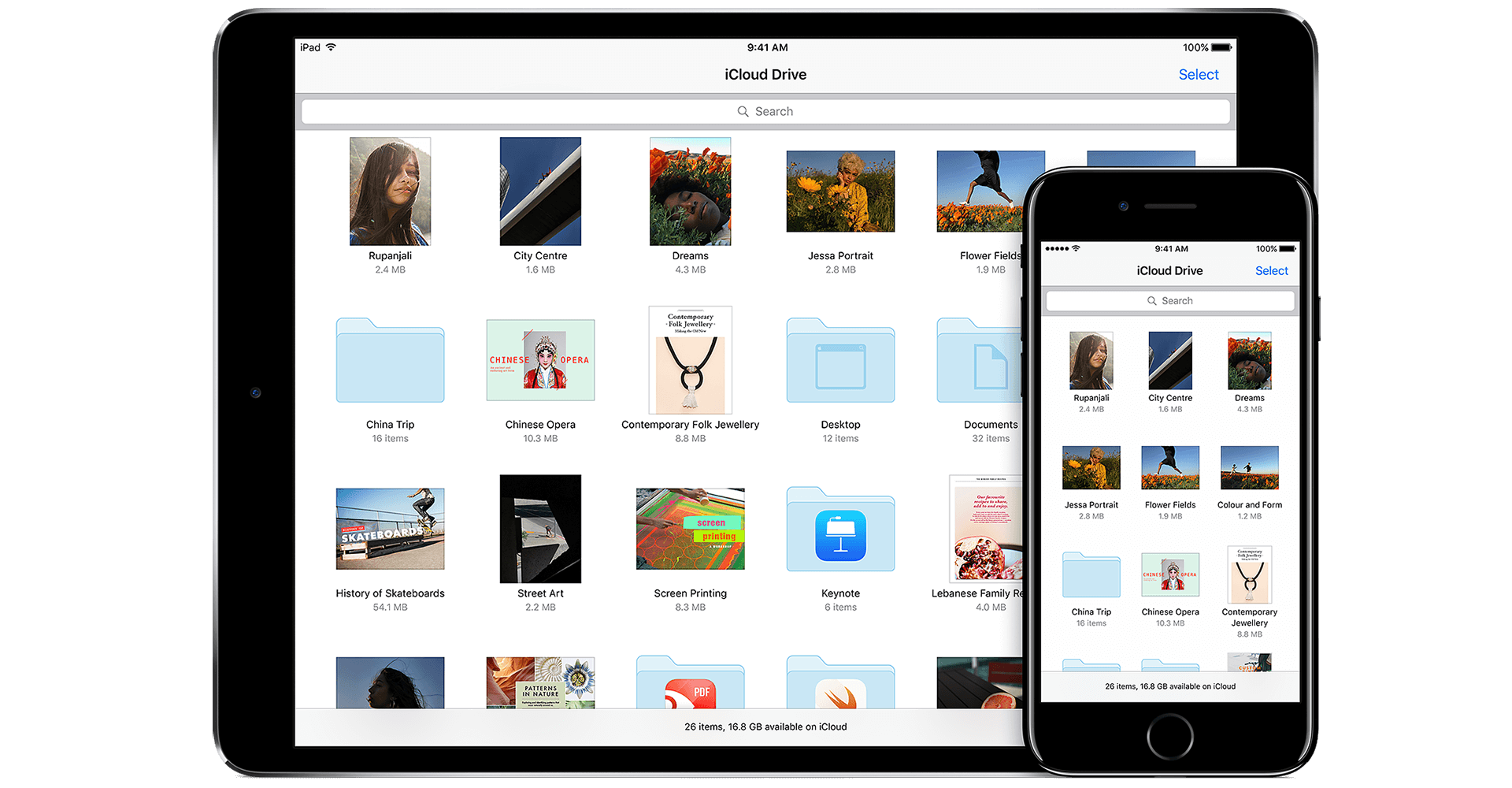Image resolution: width=1512 pixels, height=788 pixels.
Task: Tap Select on the iPad iCloud Drive
Action: point(1198,74)
